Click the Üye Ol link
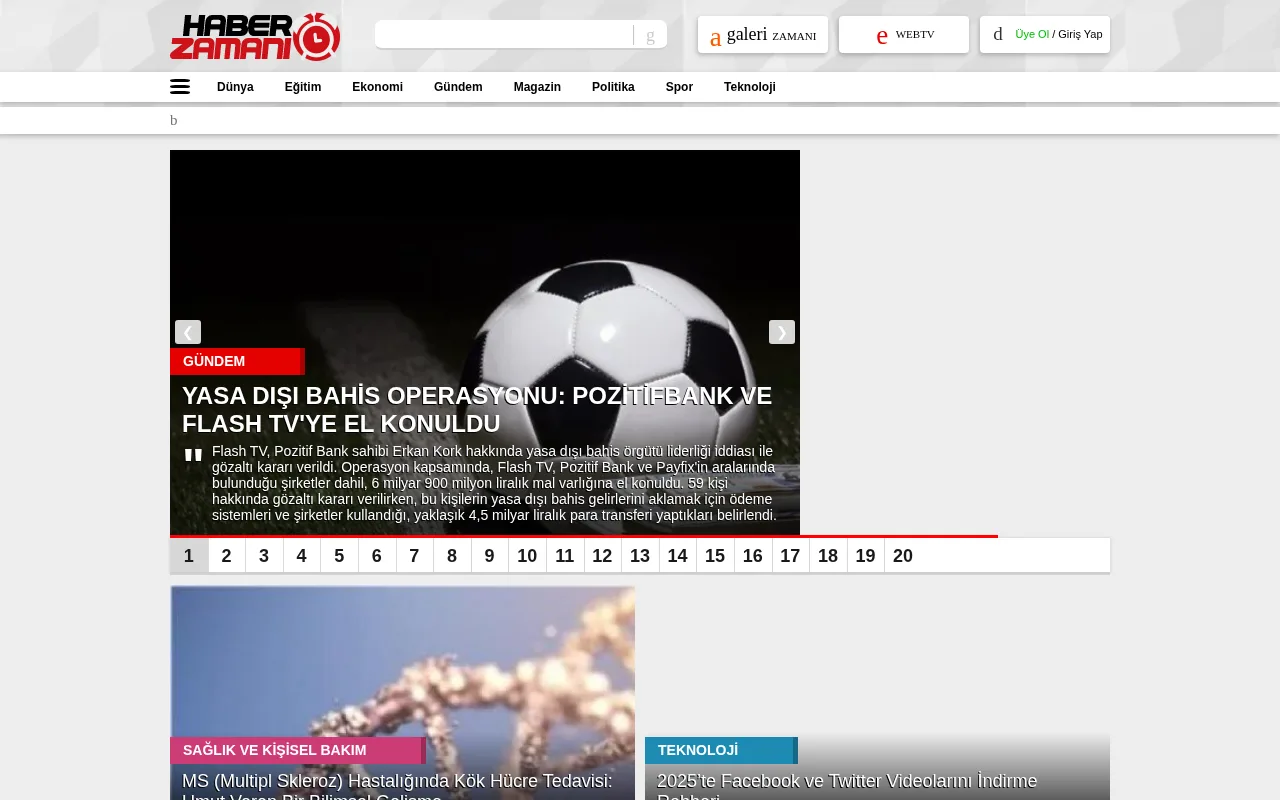This screenshot has width=1280, height=800. pos(1032,34)
